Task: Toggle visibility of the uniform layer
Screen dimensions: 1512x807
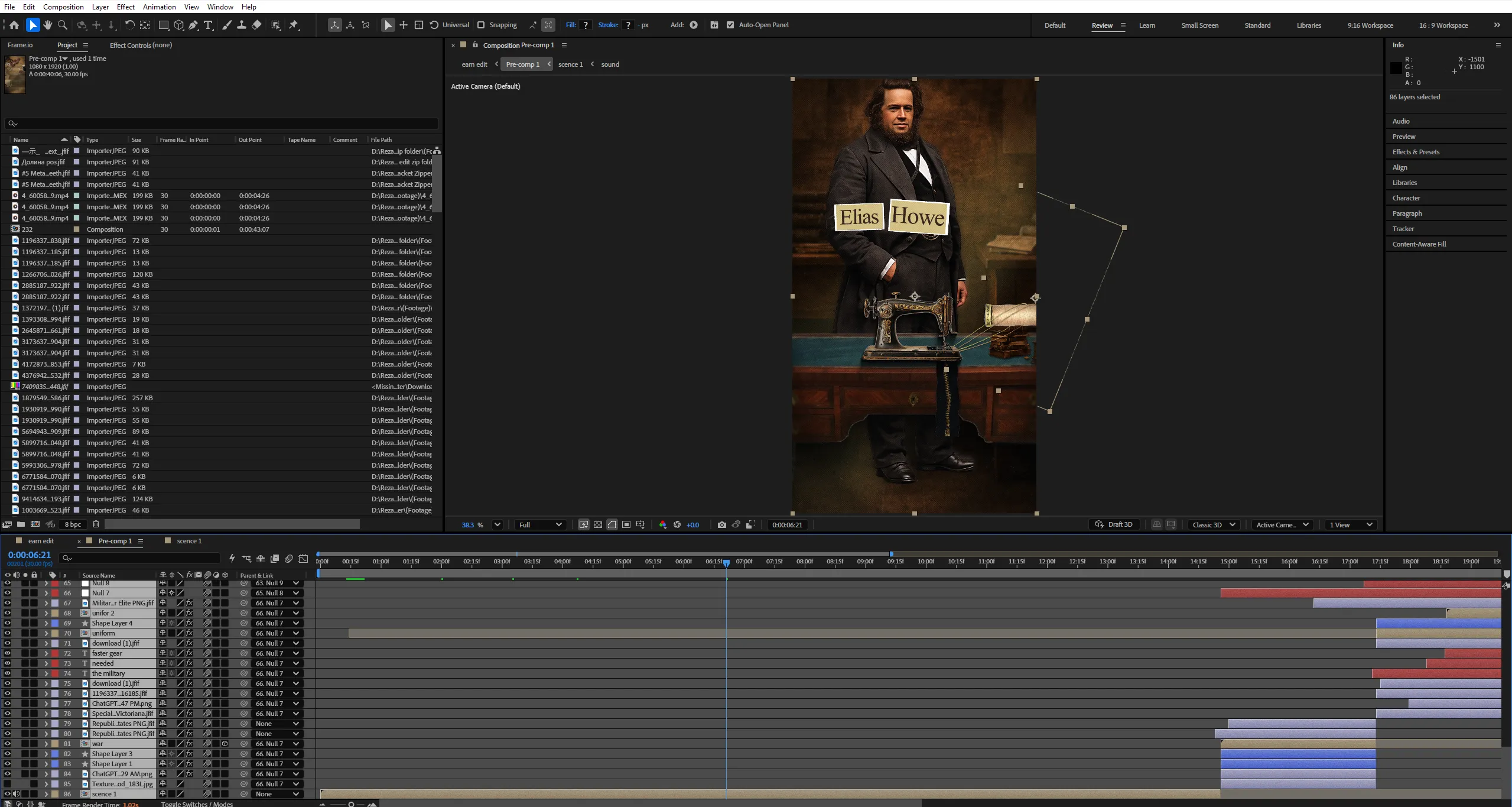Action: coord(7,633)
